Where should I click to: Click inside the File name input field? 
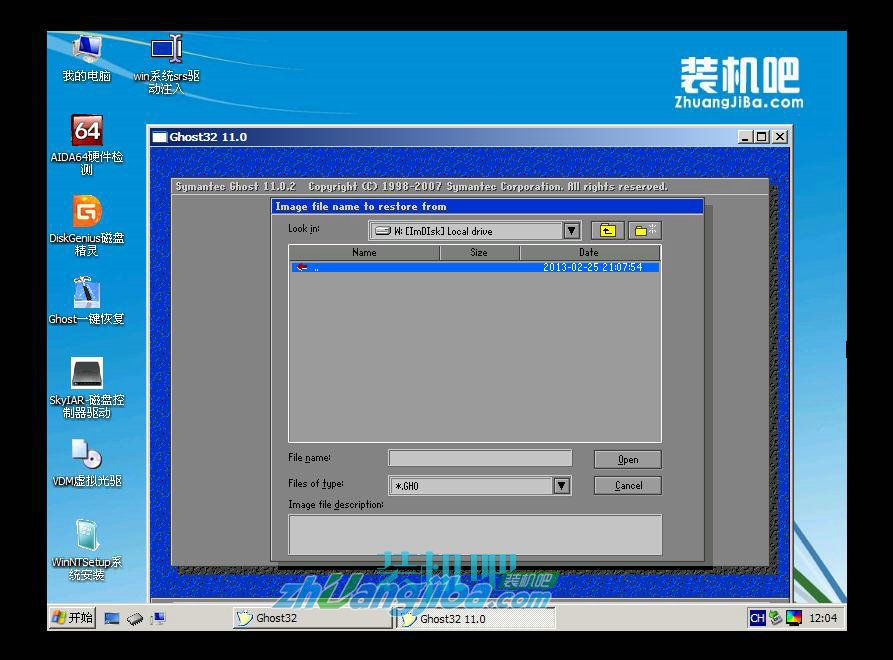(480, 458)
